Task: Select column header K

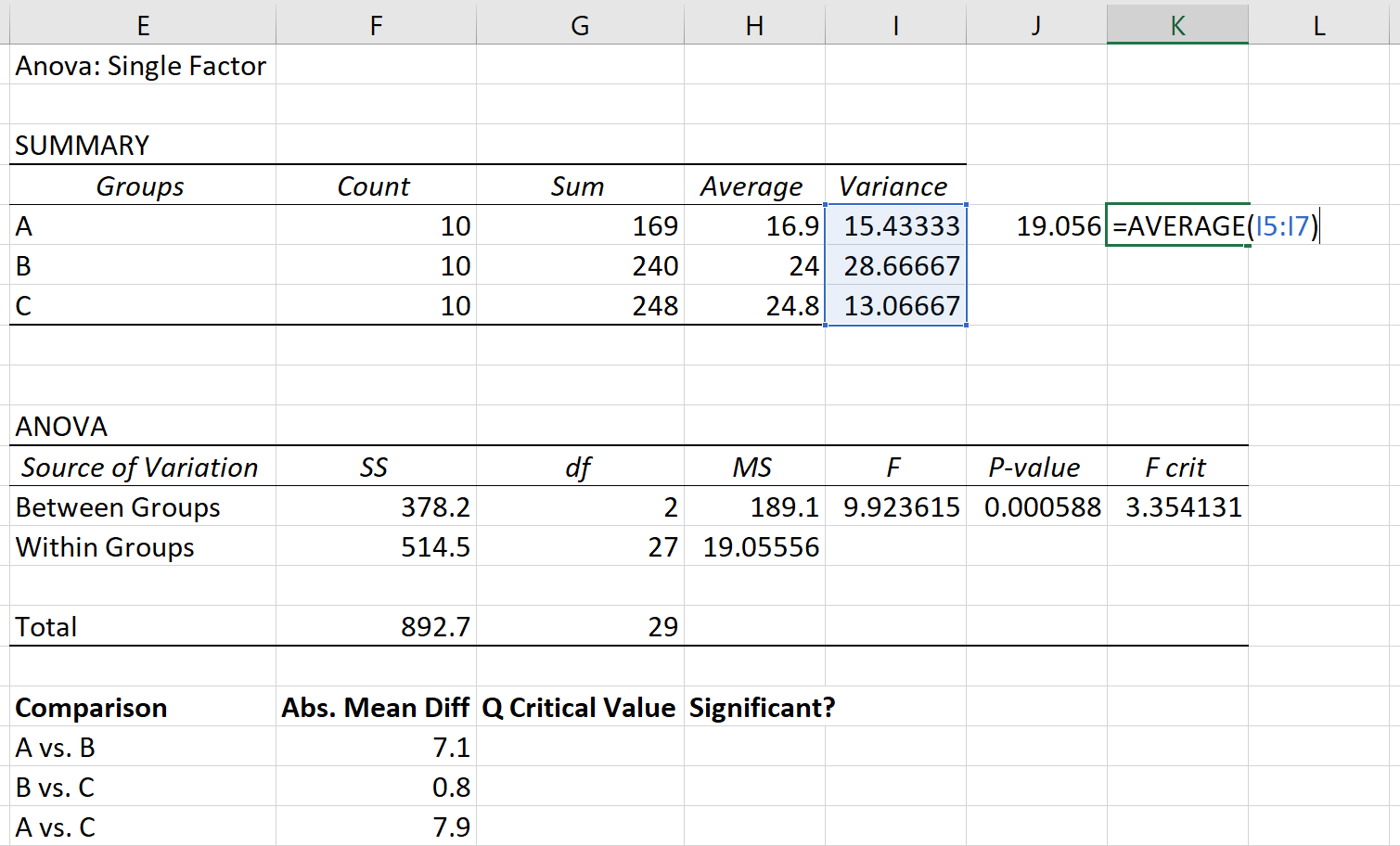Action: [x=1176, y=25]
